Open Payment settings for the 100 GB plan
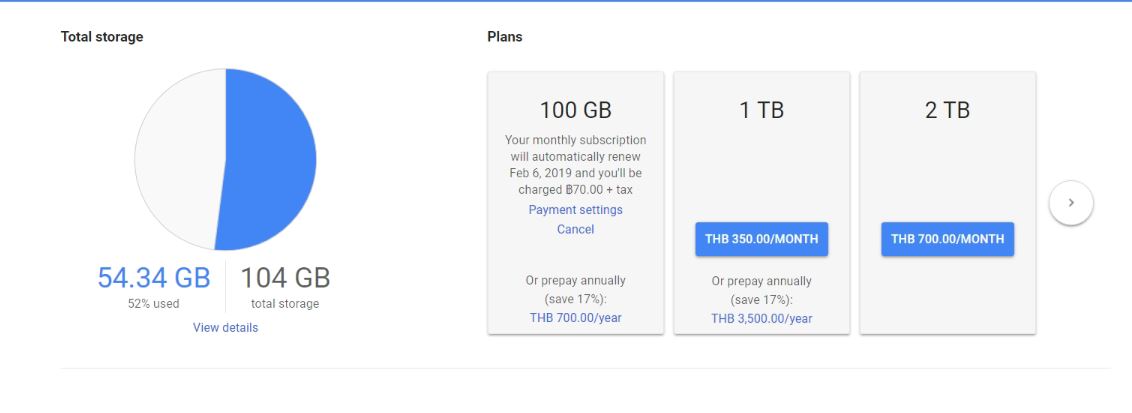The width and height of the screenshot is (1132, 413). [575, 210]
